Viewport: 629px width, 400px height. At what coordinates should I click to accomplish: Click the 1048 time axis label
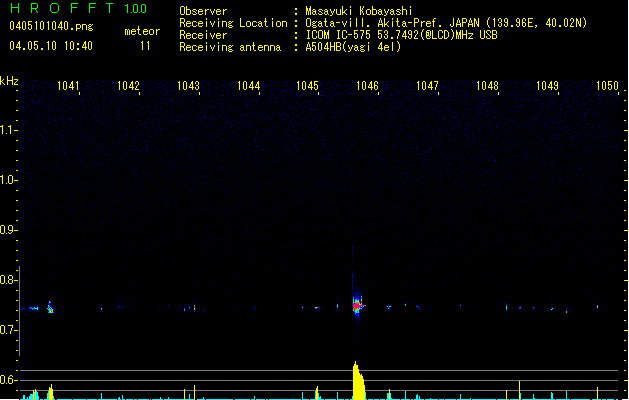[487, 86]
